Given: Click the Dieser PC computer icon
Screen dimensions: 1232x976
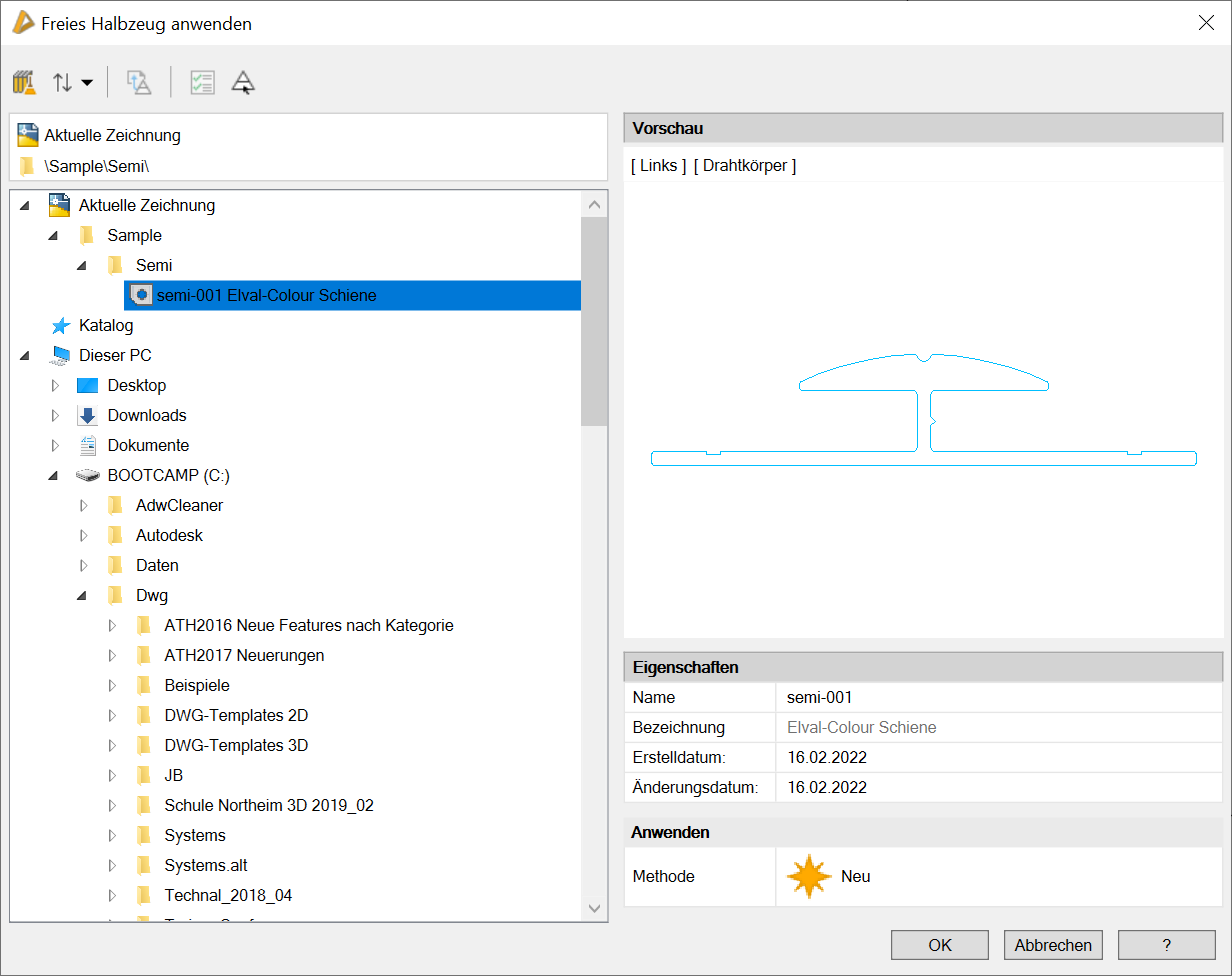Looking at the screenshot, I should pos(61,356).
